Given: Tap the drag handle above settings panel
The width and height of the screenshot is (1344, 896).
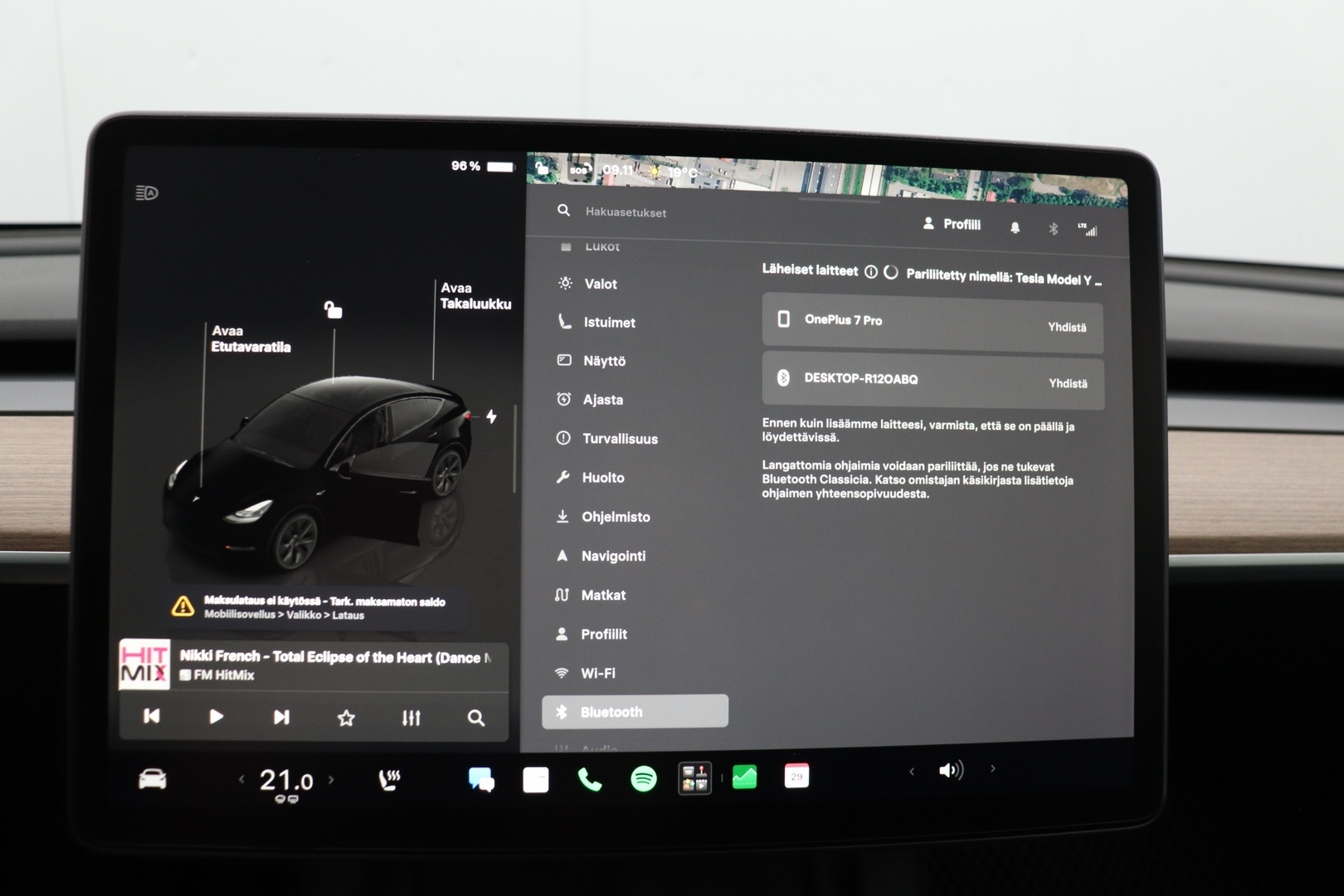Looking at the screenshot, I should pyautogui.click(x=839, y=199).
